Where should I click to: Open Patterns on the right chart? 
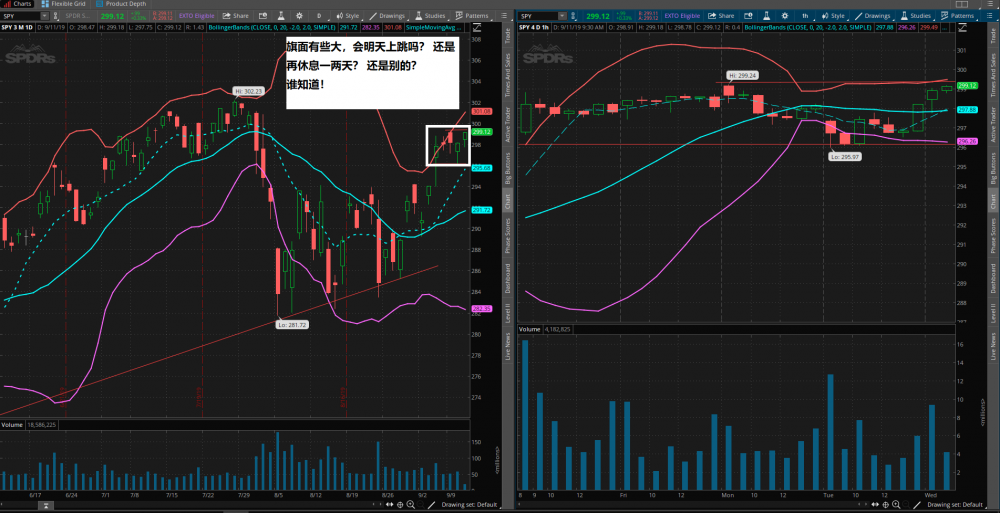955,16
